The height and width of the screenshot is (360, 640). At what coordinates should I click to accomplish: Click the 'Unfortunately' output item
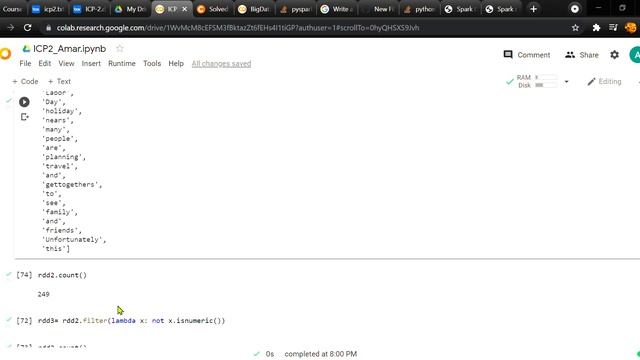74,240
